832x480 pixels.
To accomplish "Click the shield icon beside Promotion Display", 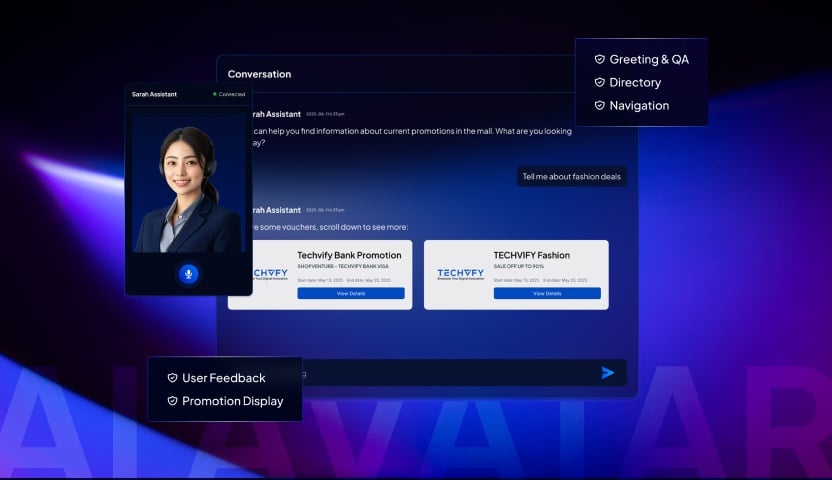I will pos(172,401).
